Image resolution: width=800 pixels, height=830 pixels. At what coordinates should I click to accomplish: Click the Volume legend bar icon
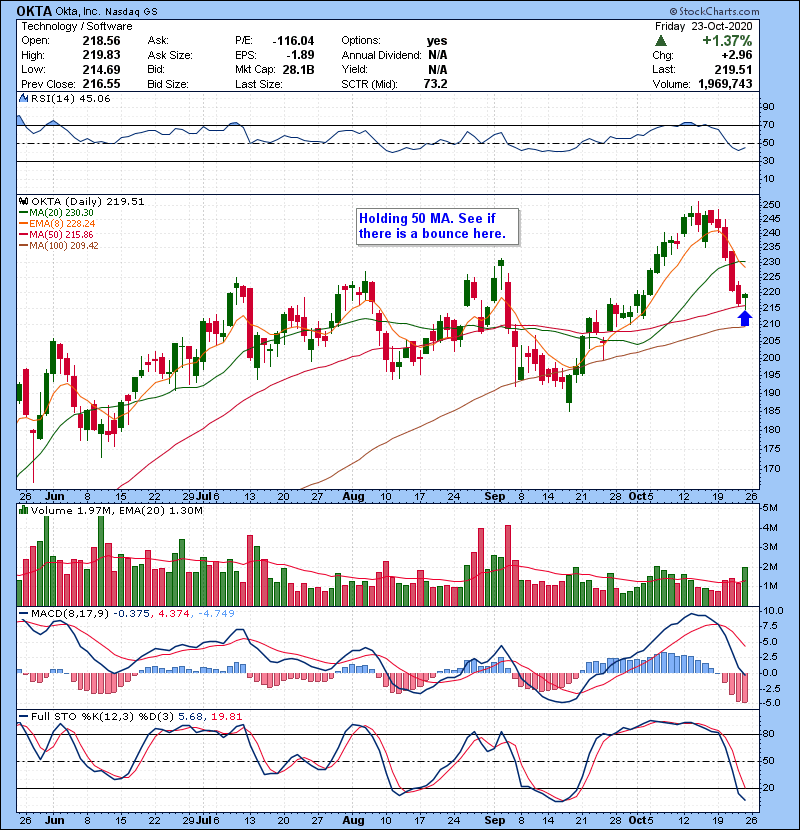pyautogui.click(x=23, y=511)
